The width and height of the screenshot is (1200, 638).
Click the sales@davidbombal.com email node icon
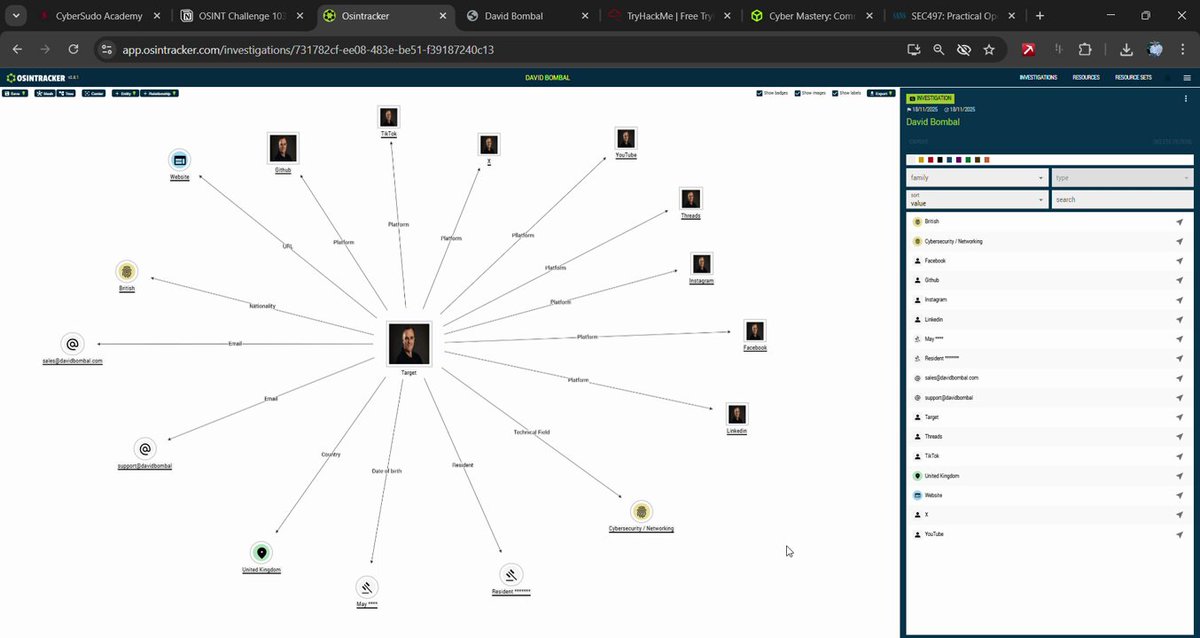pyautogui.click(x=72, y=344)
